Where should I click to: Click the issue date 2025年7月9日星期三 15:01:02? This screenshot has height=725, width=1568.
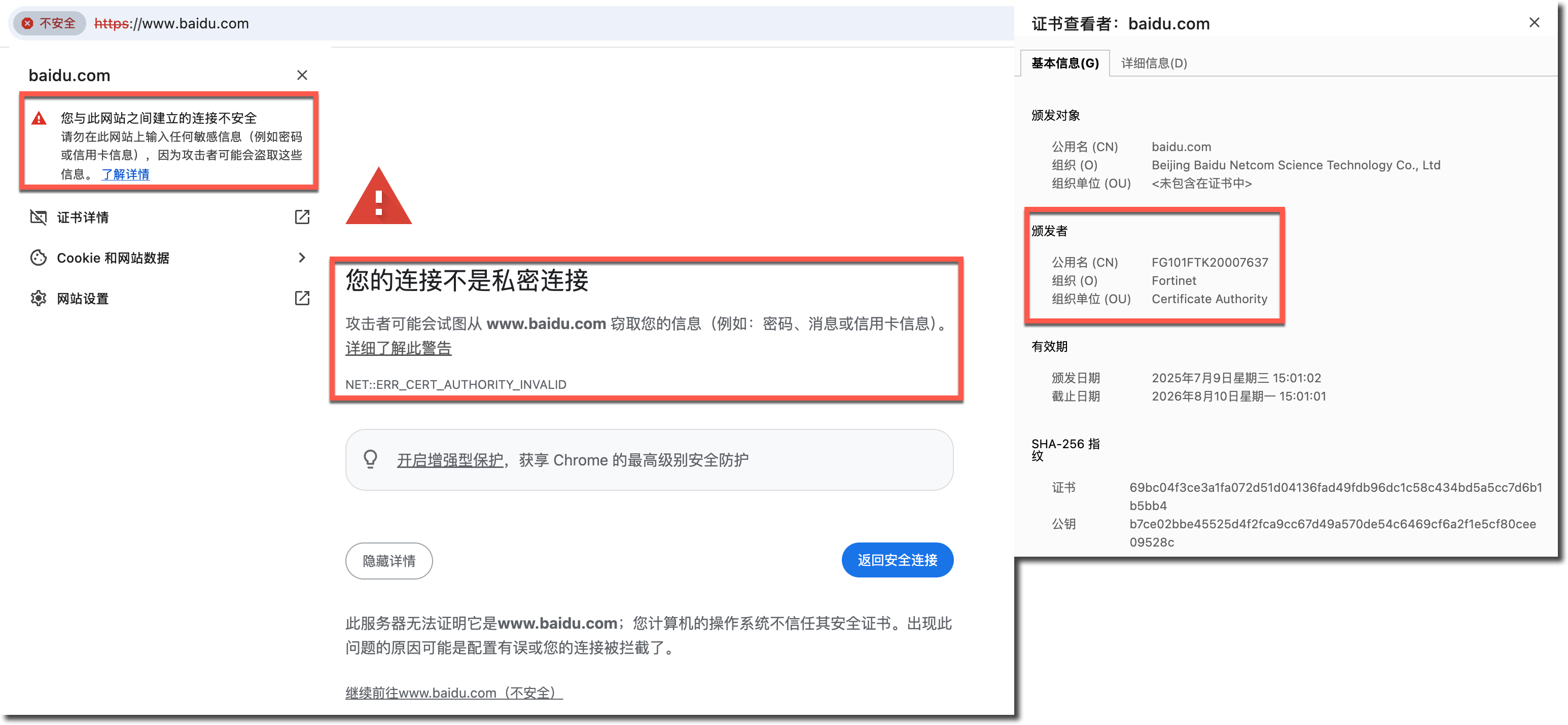click(x=1236, y=378)
